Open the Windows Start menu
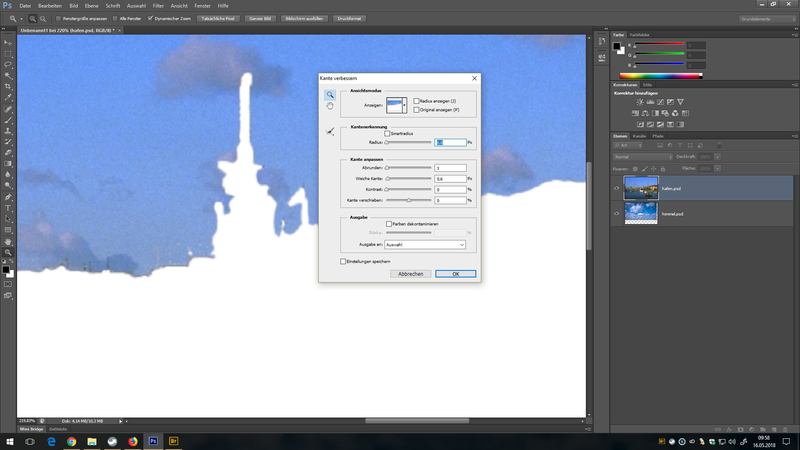The height and width of the screenshot is (450, 800). click(9, 440)
